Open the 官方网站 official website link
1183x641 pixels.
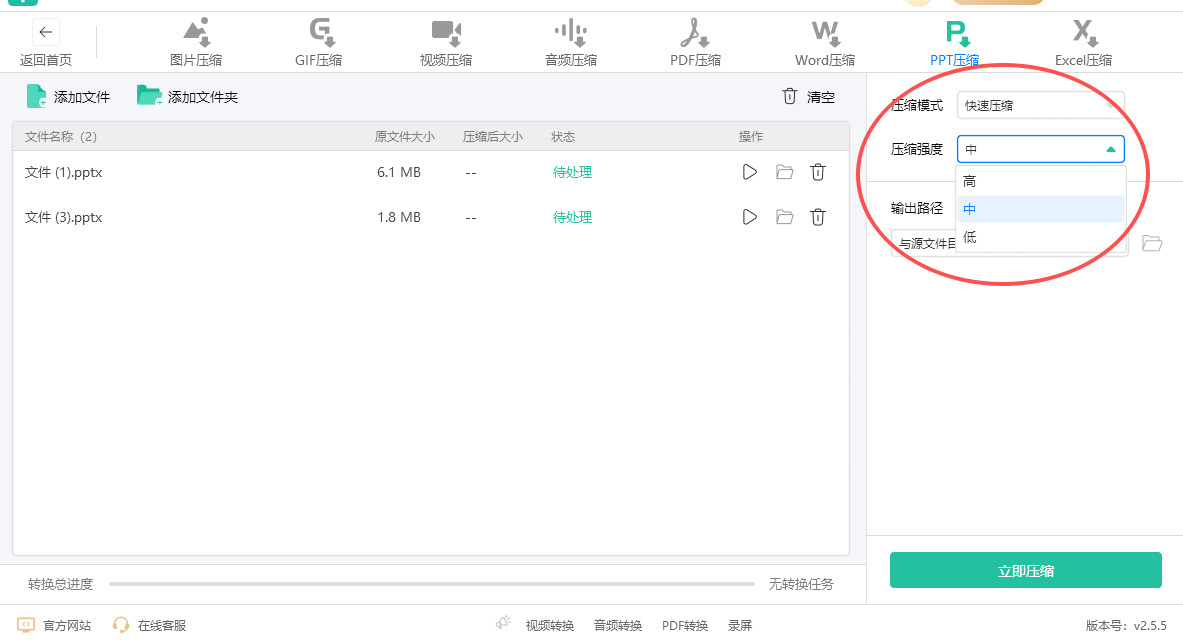click(54, 625)
